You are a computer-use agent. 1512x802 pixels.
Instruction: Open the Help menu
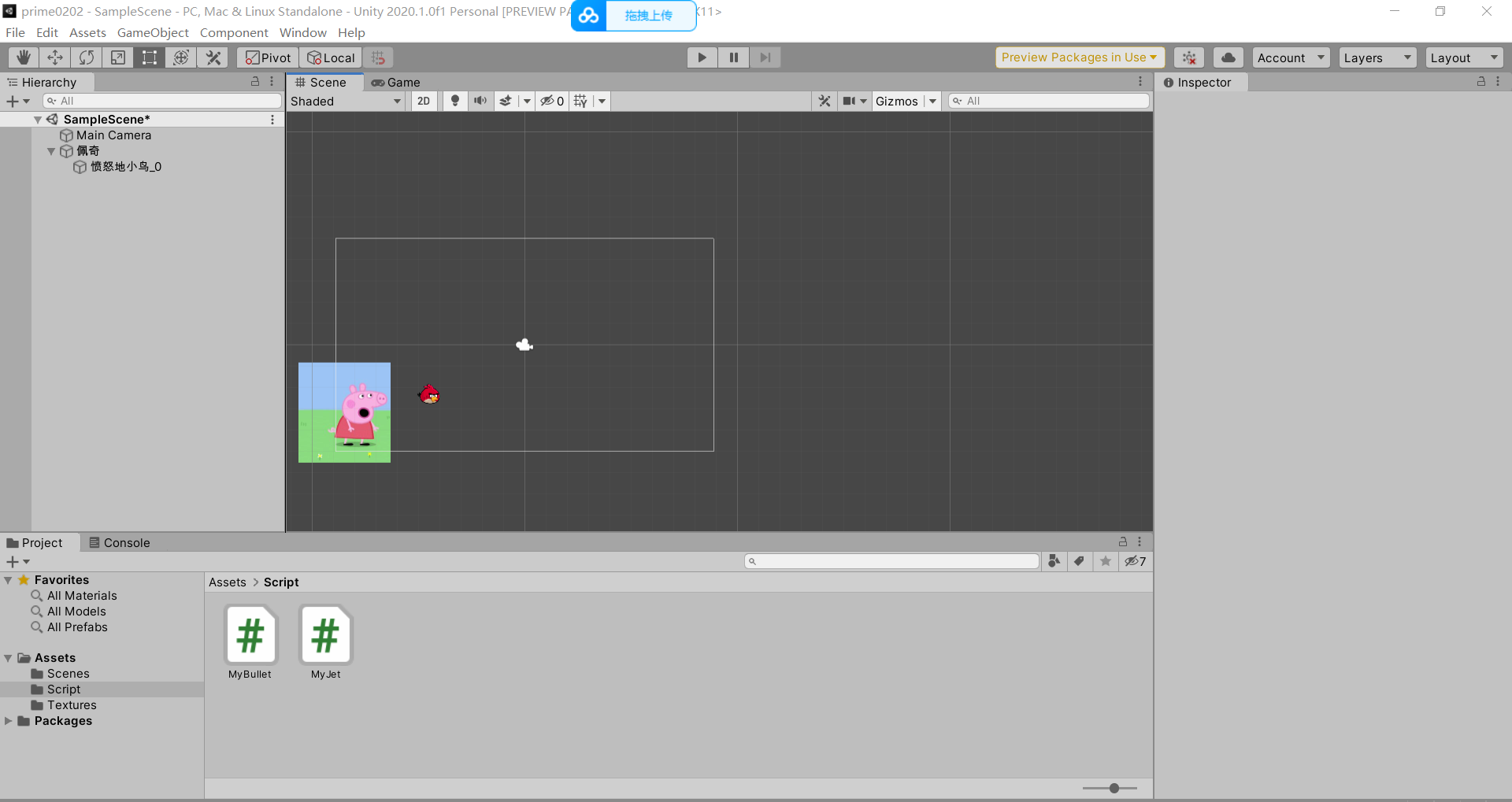[x=351, y=32]
